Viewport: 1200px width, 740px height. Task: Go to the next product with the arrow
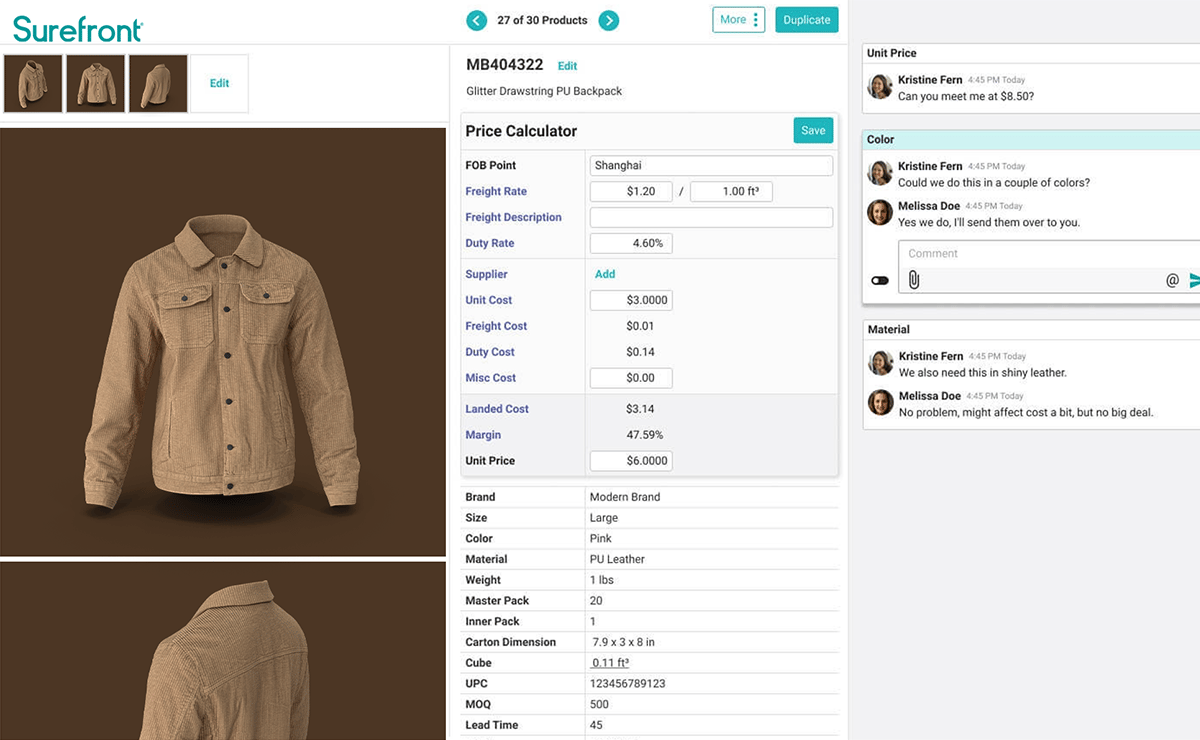point(608,20)
